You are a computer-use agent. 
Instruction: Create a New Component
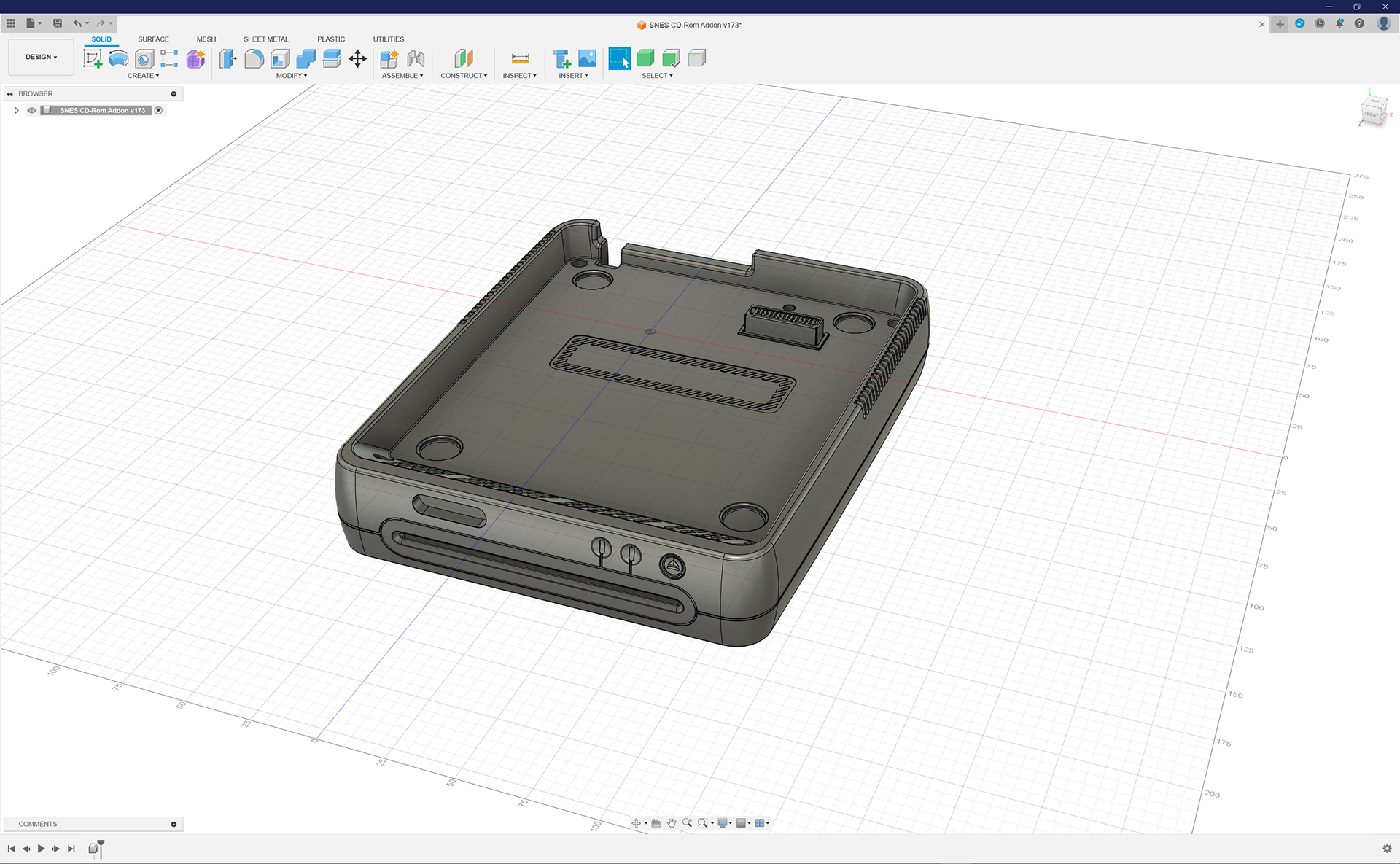(x=389, y=58)
